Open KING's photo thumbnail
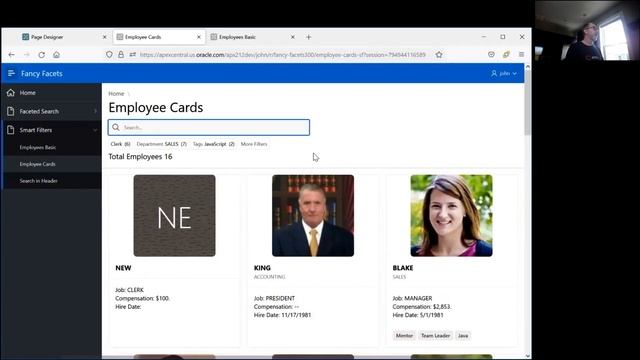Screen dimensions: 640x360 313,216
